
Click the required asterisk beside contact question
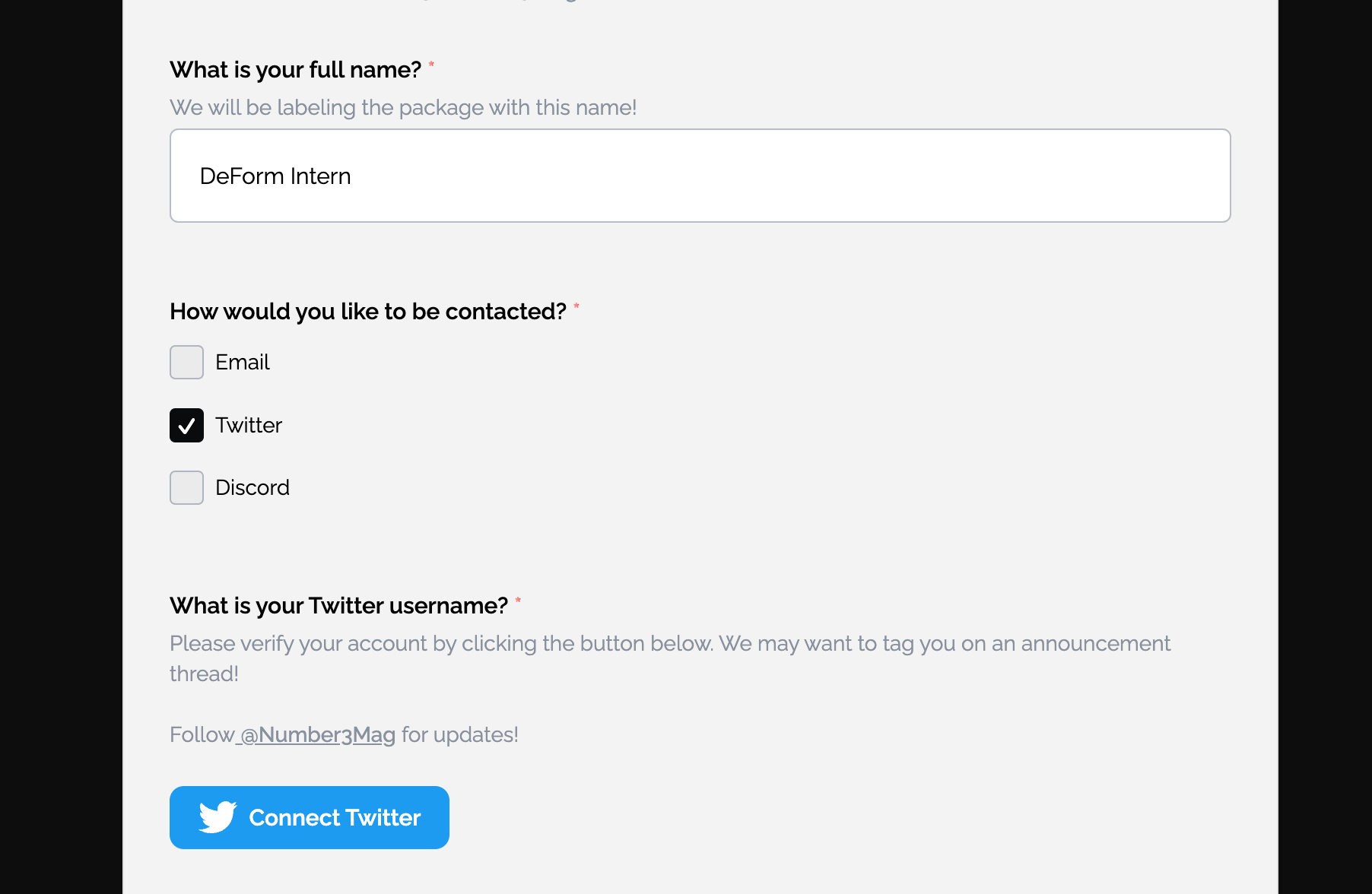coord(576,306)
